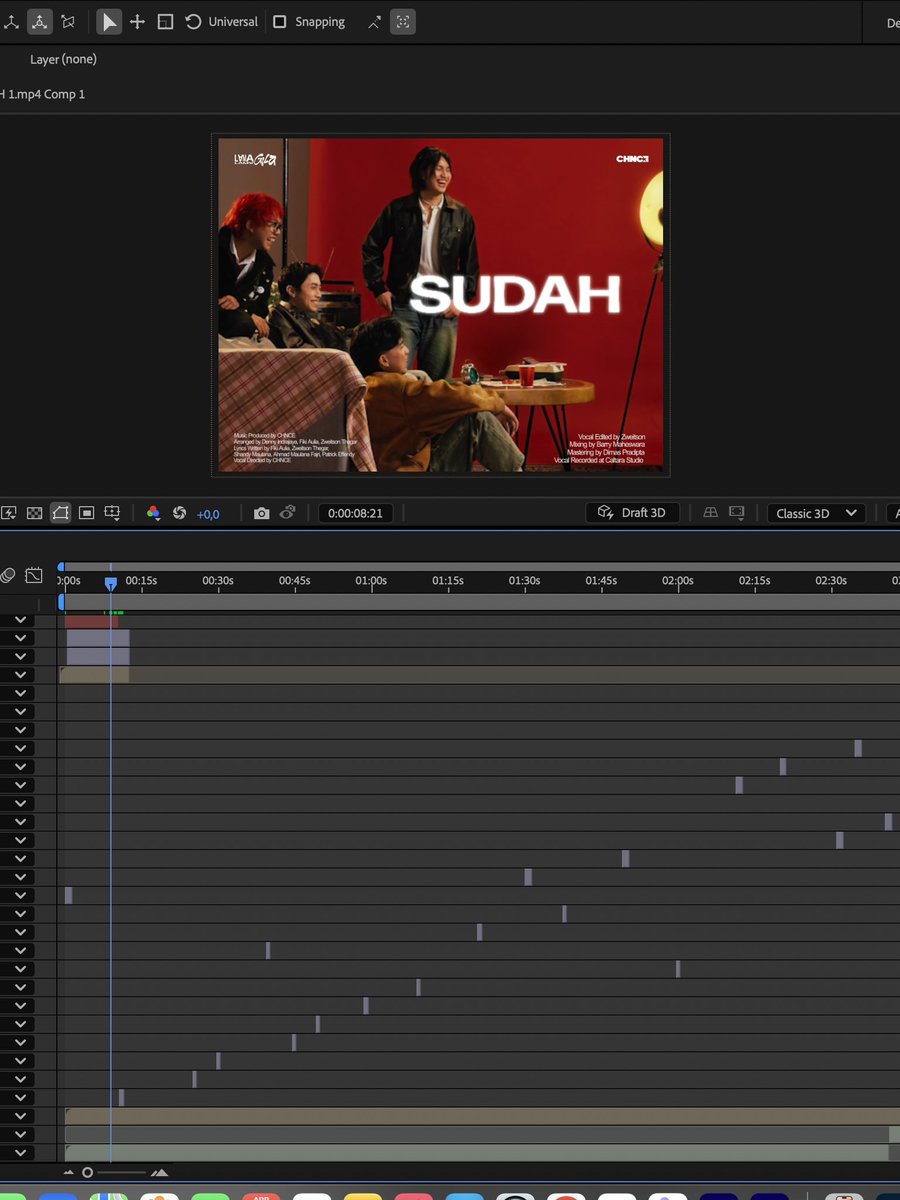The width and height of the screenshot is (900, 1200).
Task: Expand the bottommost layer row chevron
Action: tap(19, 1153)
